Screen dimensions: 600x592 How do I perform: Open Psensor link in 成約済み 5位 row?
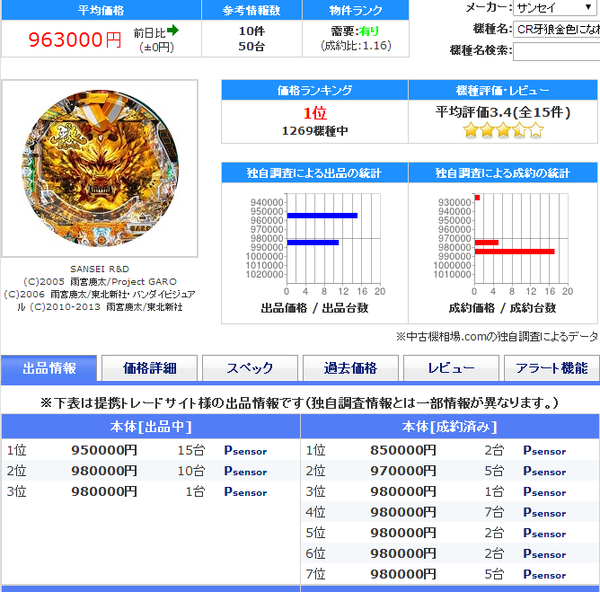point(545,533)
